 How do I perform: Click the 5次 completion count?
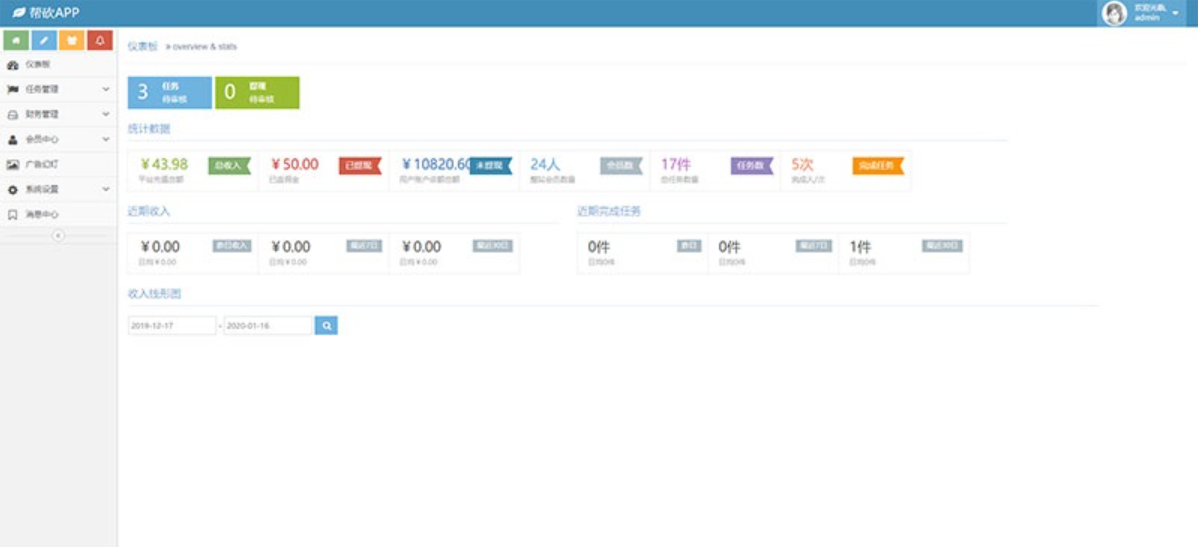[803, 164]
